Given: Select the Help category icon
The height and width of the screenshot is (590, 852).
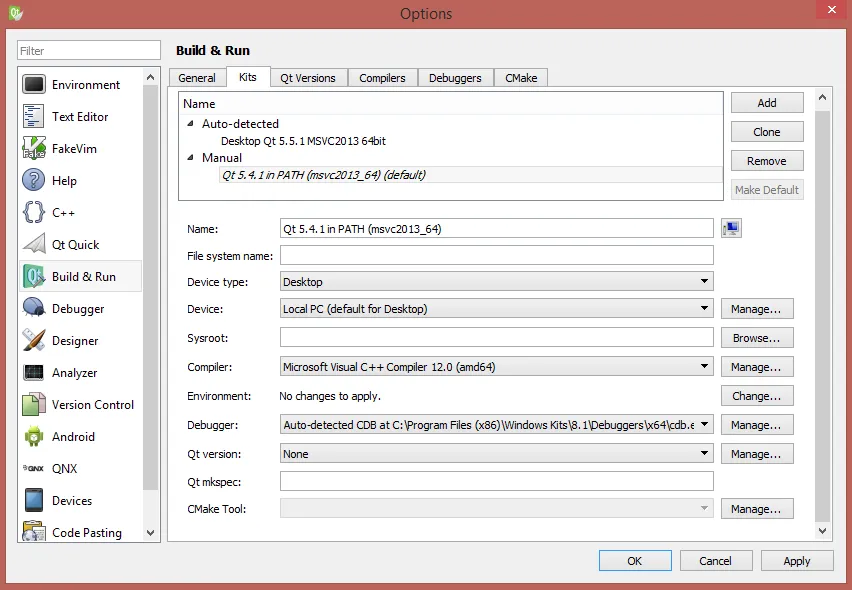Looking at the screenshot, I should (34, 180).
